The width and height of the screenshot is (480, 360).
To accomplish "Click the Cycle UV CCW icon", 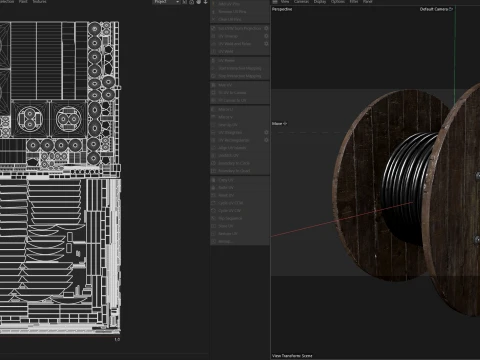I will [214, 203].
